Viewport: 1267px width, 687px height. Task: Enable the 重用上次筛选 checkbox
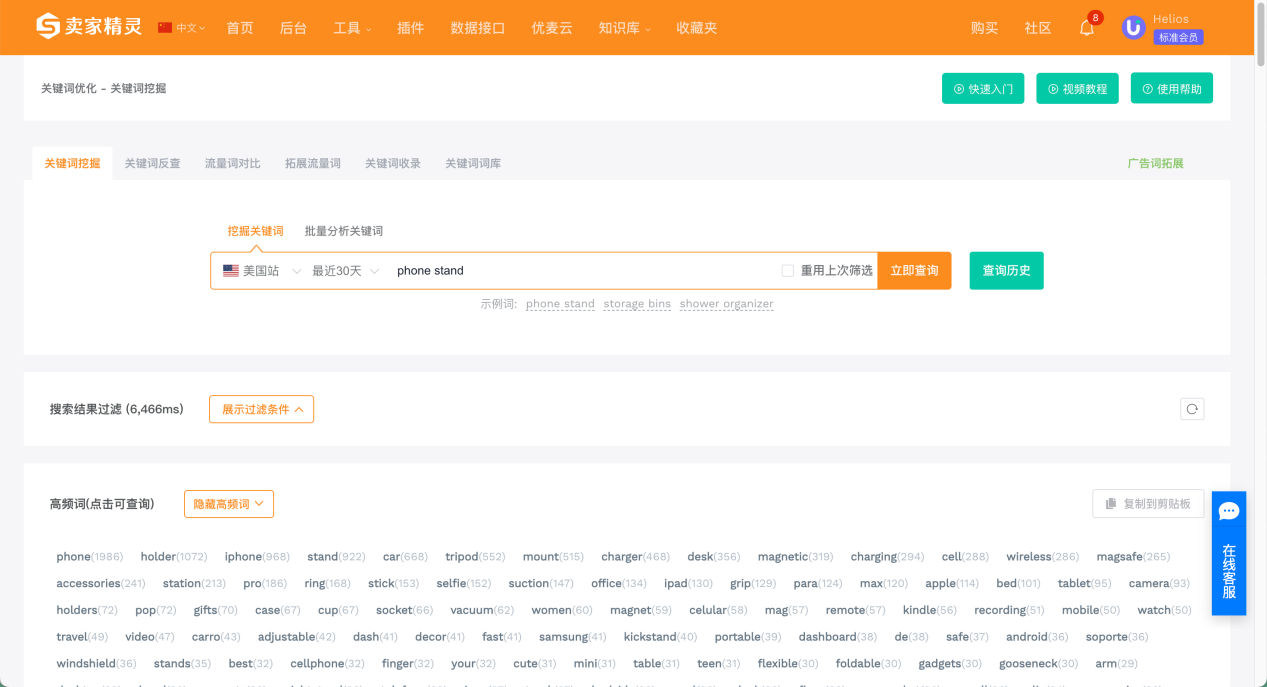click(787, 270)
